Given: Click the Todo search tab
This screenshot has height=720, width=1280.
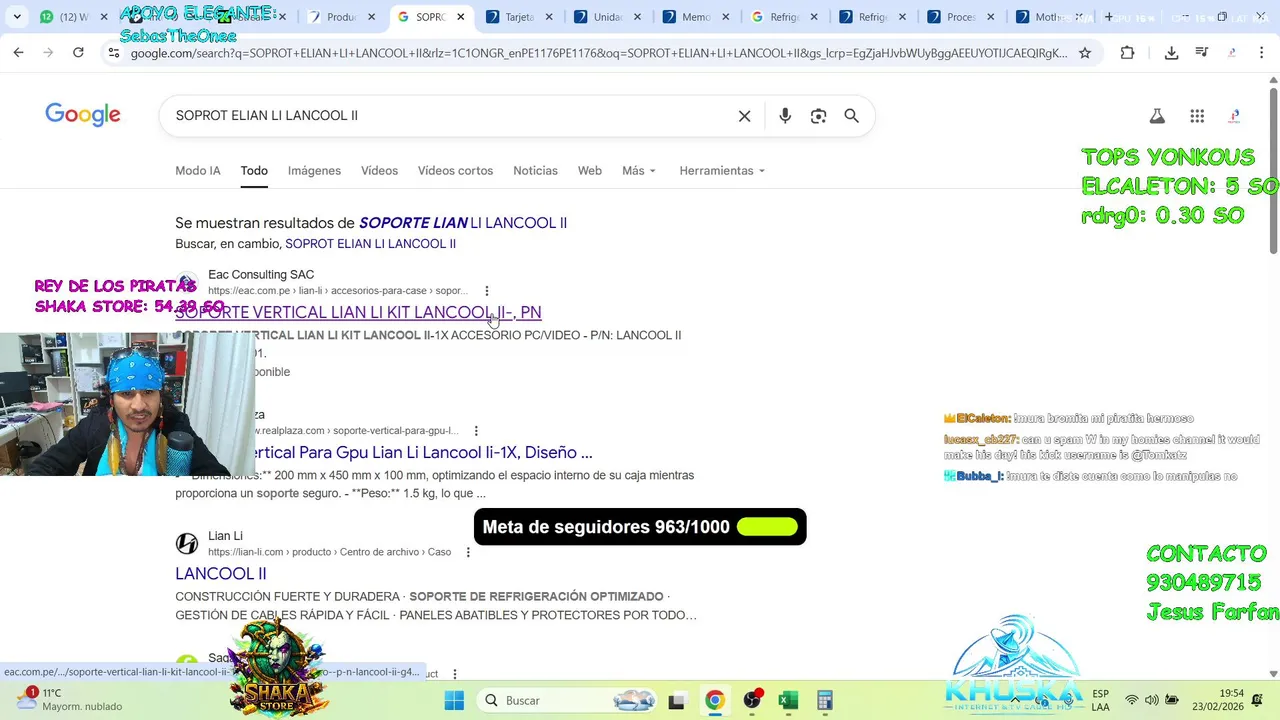Looking at the screenshot, I should [254, 171].
